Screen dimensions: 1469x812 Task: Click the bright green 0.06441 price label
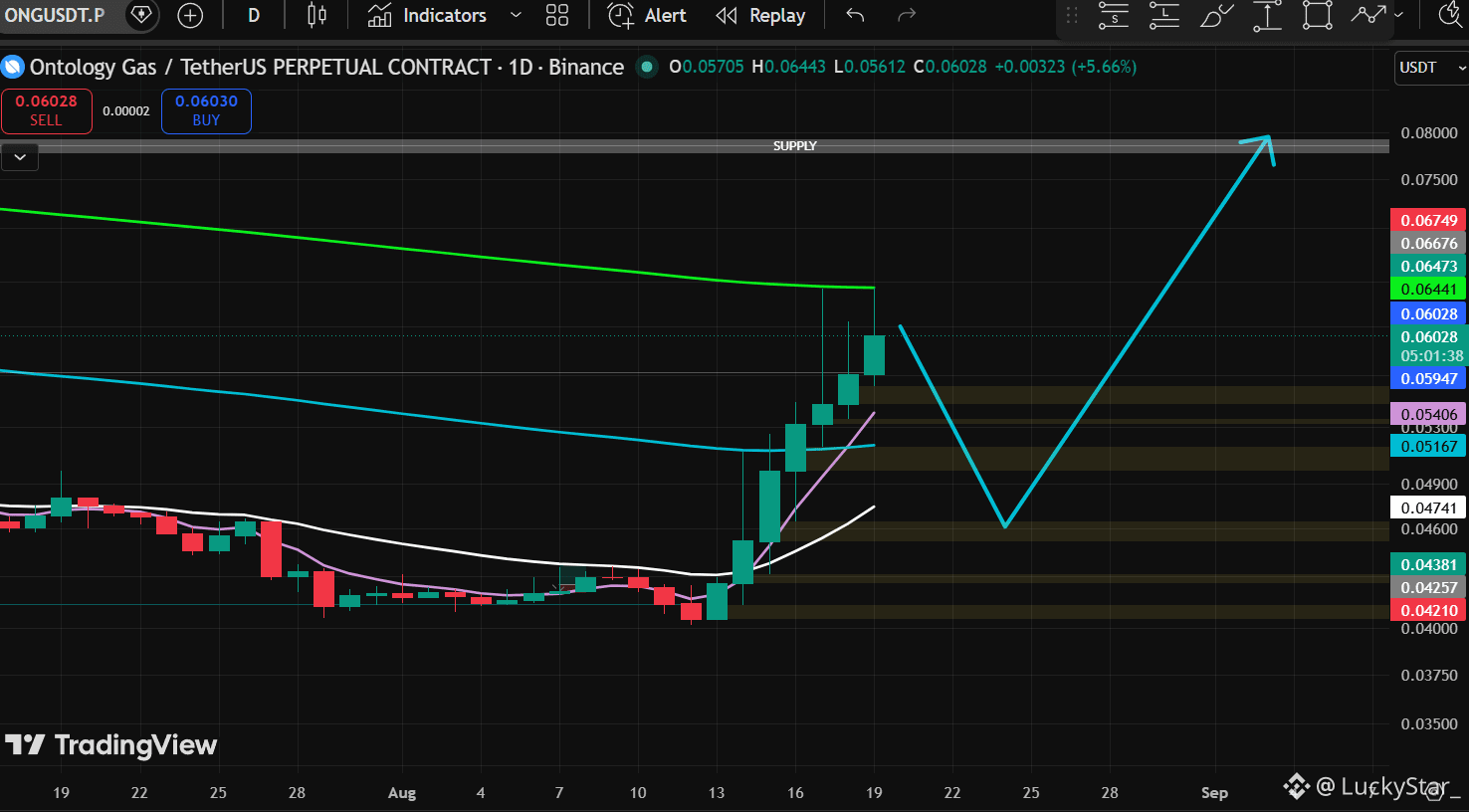[1428, 290]
